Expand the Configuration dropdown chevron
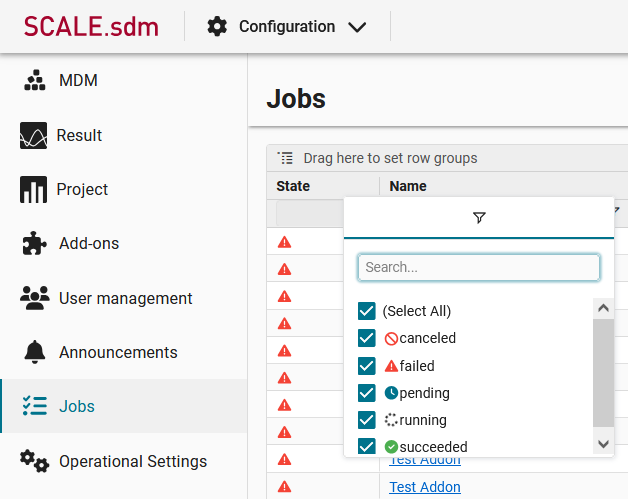This screenshot has height=499, width=628. pyautogui.click(x=357, y=27)
